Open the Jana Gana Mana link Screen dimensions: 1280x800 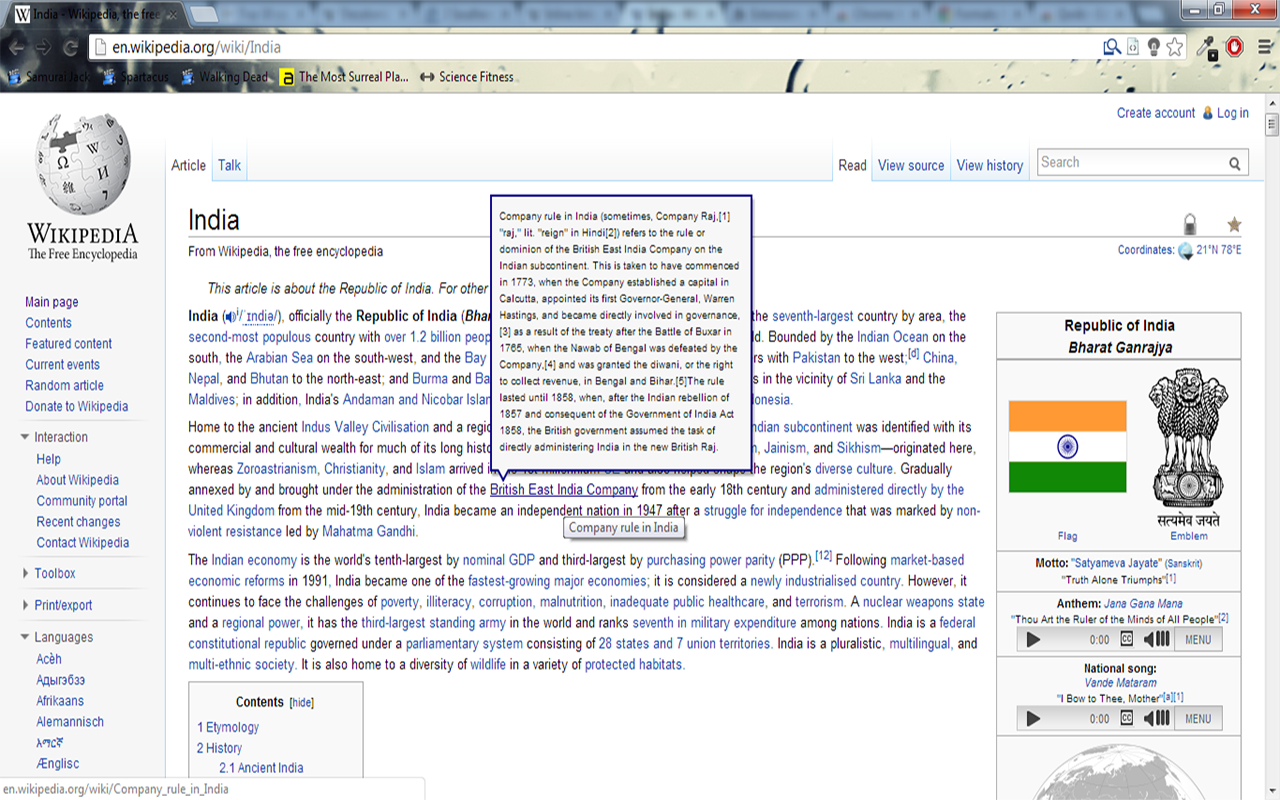[1144, 604]
